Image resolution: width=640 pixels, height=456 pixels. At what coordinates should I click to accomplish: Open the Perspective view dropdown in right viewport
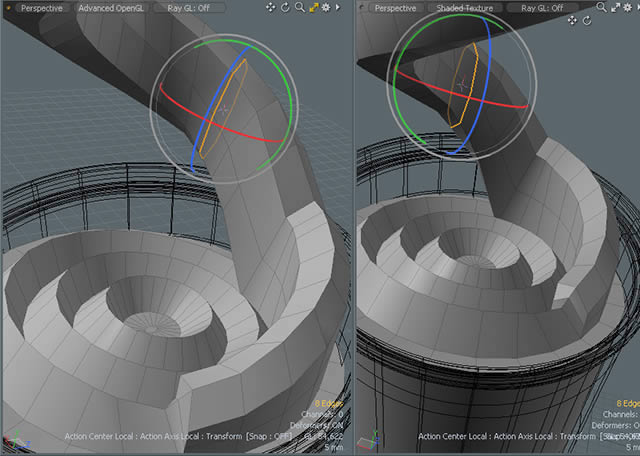tap(395, 8)
